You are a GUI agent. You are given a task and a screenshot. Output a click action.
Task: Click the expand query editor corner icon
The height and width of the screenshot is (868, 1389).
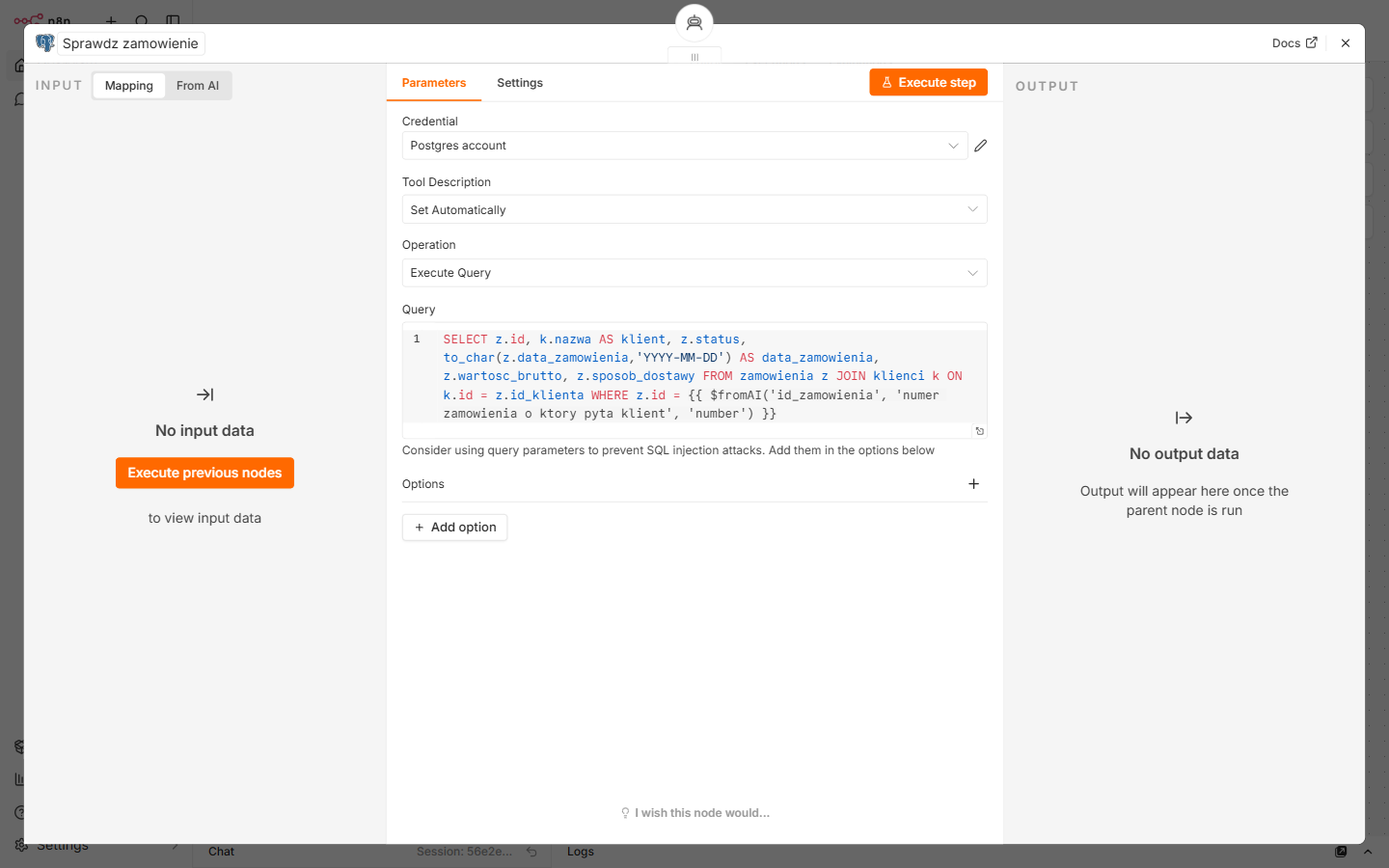coord(979,431)
